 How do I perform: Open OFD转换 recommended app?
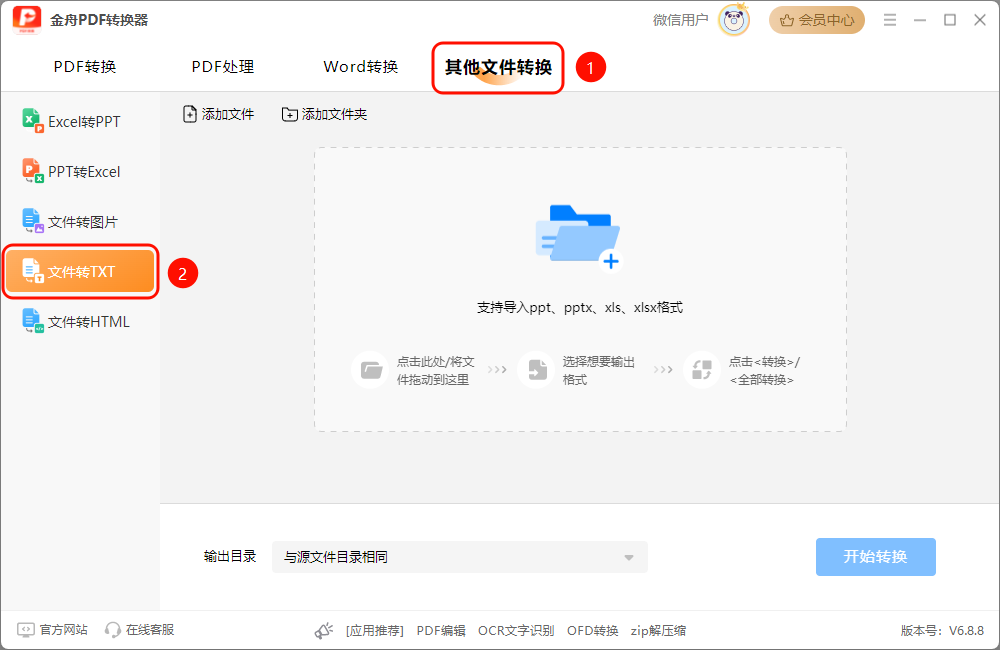[x=592, y=631]
